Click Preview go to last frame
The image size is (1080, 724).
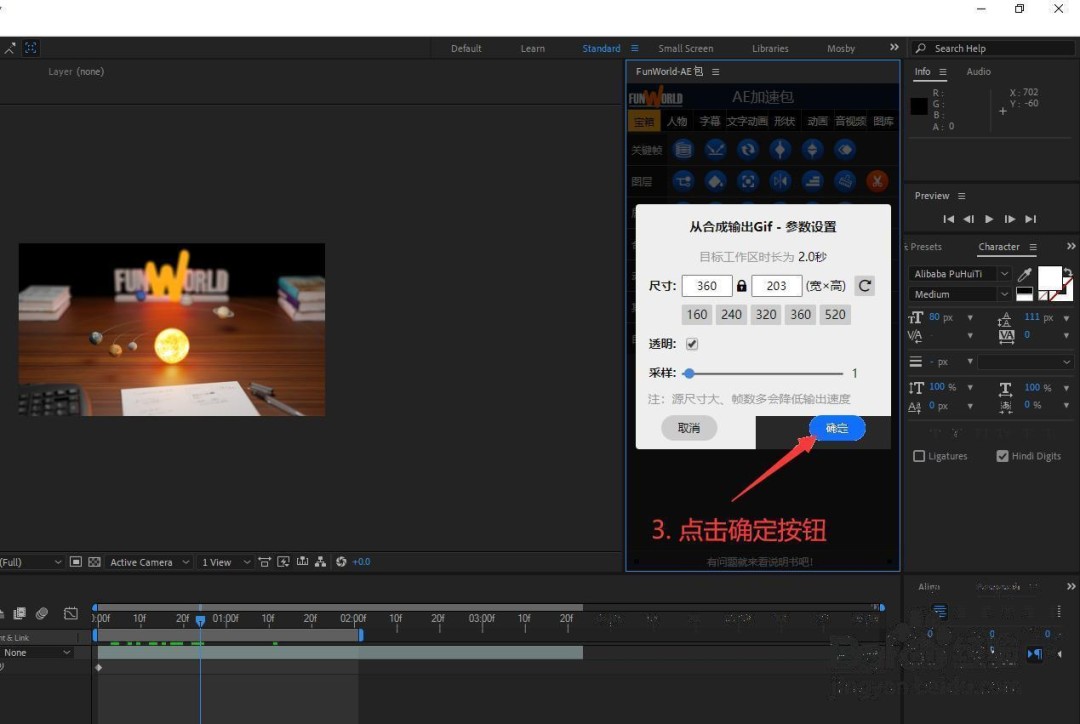pos(1030,219)
